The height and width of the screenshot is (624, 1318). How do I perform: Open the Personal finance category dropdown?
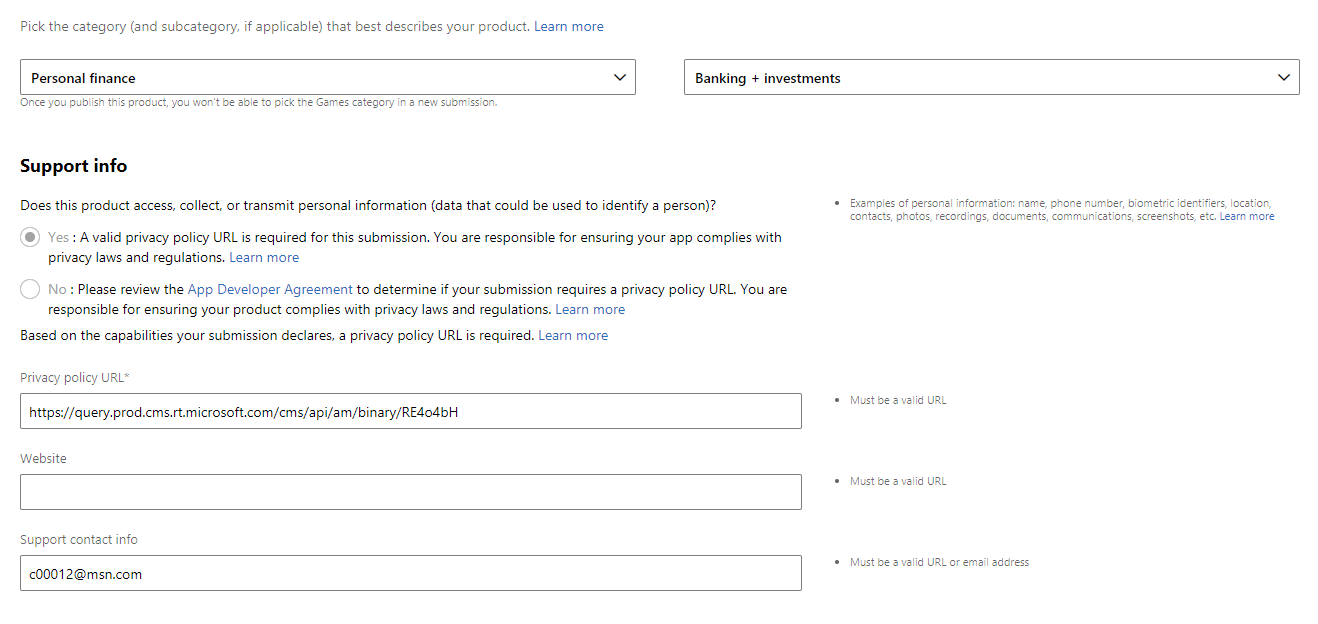328,78
